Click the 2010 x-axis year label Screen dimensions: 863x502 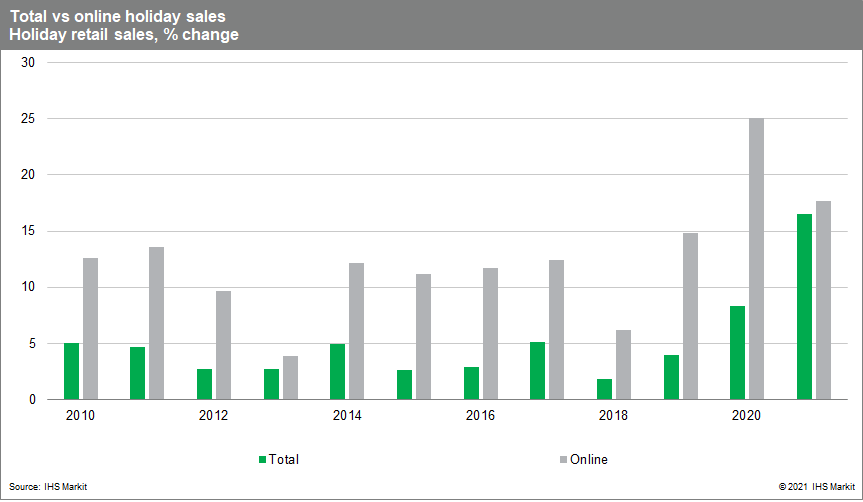tap(80, 414)
